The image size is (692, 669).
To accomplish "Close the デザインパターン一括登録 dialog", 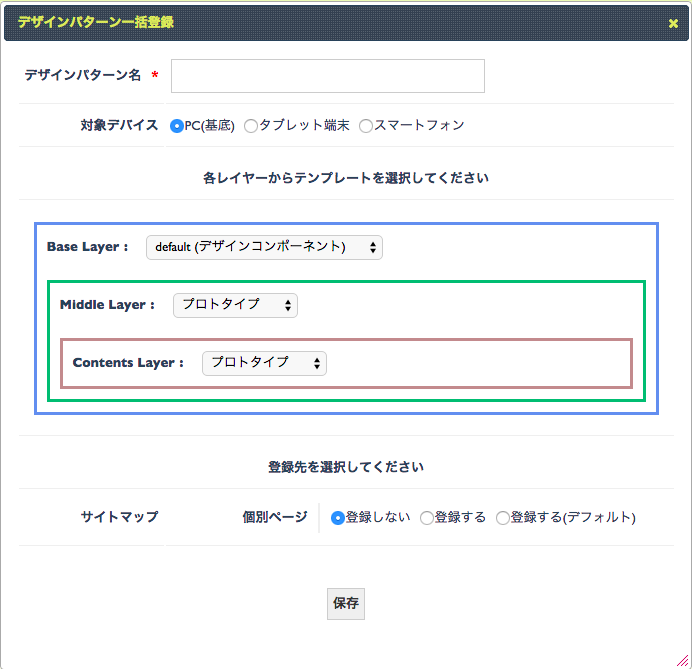I will (673, 23).
